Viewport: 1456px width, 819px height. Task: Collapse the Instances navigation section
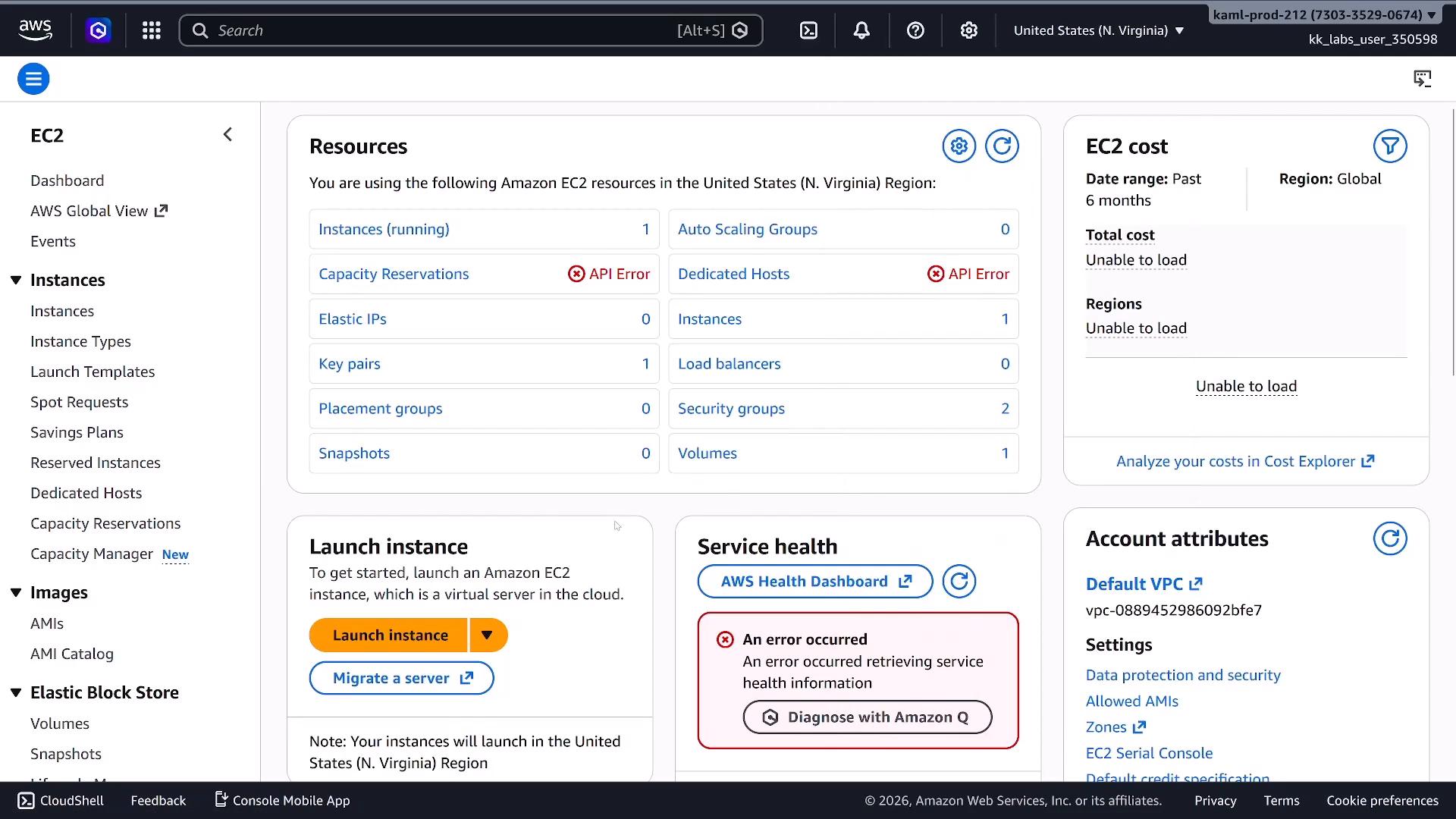(x=16, y=281)
